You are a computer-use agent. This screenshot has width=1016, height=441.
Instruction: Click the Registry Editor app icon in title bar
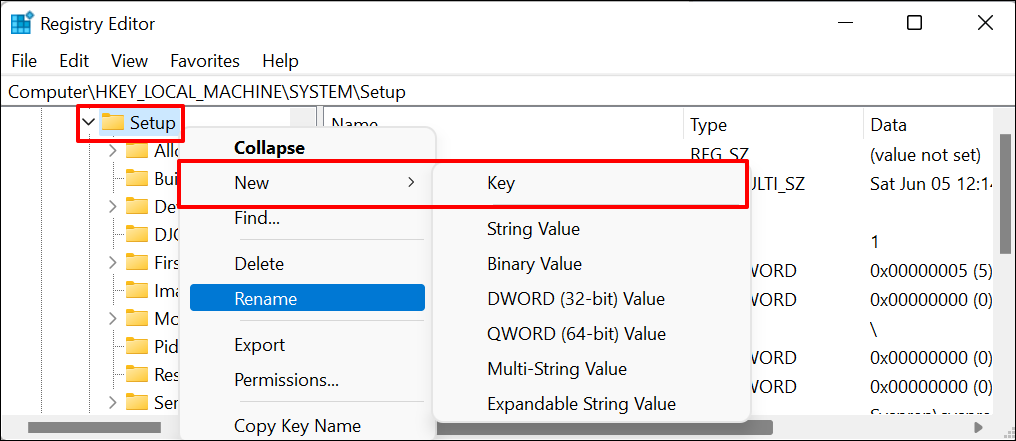pos(21,22)
